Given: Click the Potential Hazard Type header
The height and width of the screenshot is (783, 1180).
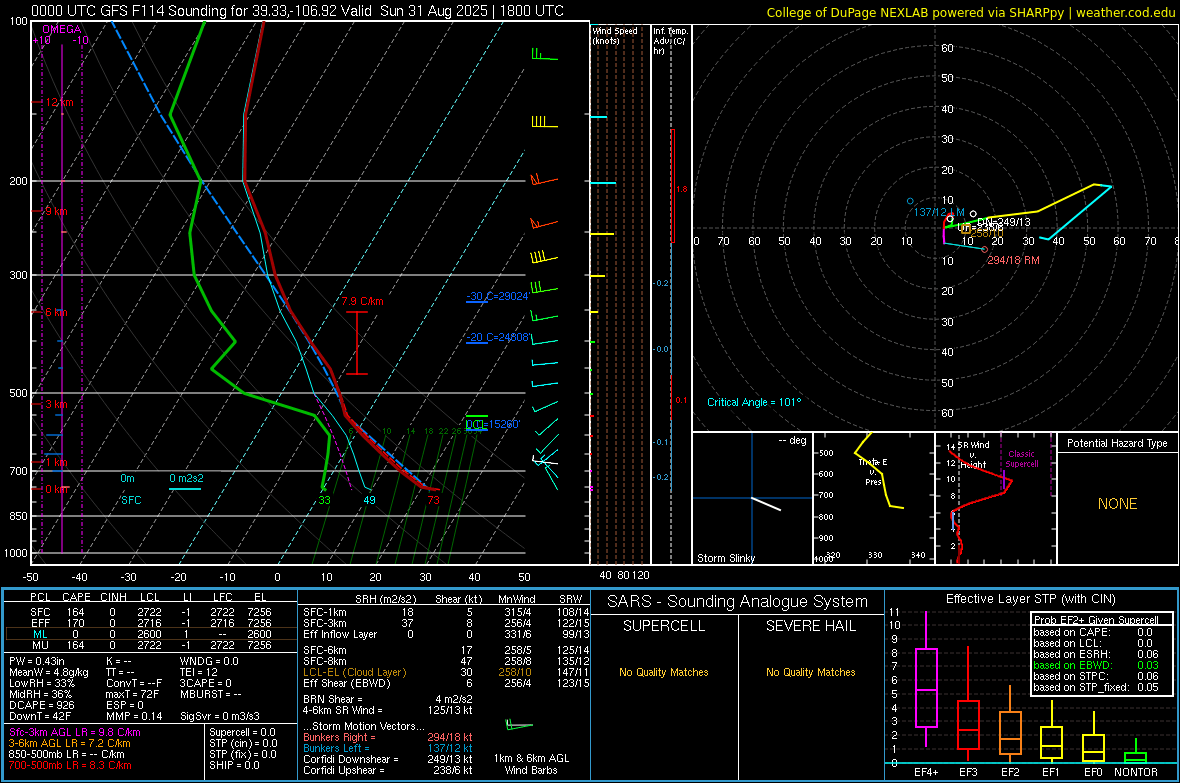Looking at the screenshot, I should 1117,443.
